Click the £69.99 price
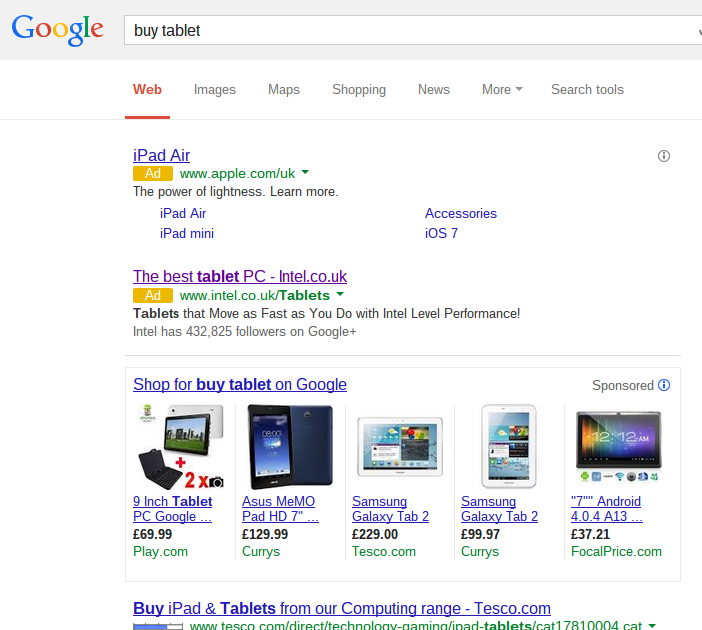 [152, 534]
